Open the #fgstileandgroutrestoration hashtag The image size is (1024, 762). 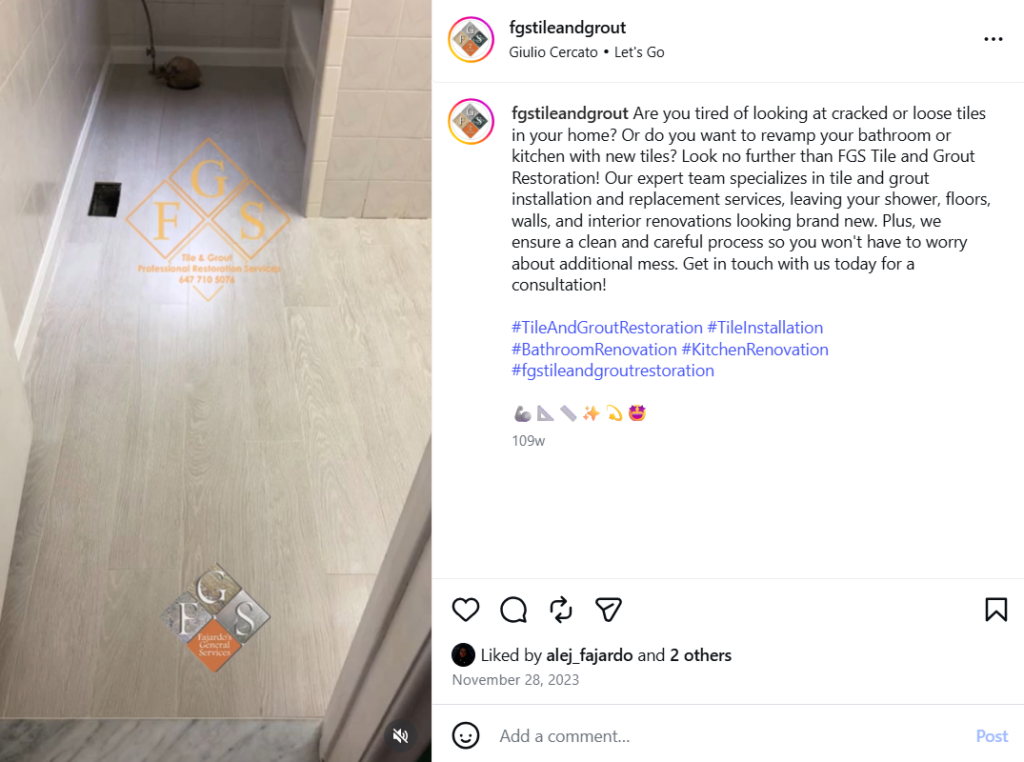coord(613,371)
